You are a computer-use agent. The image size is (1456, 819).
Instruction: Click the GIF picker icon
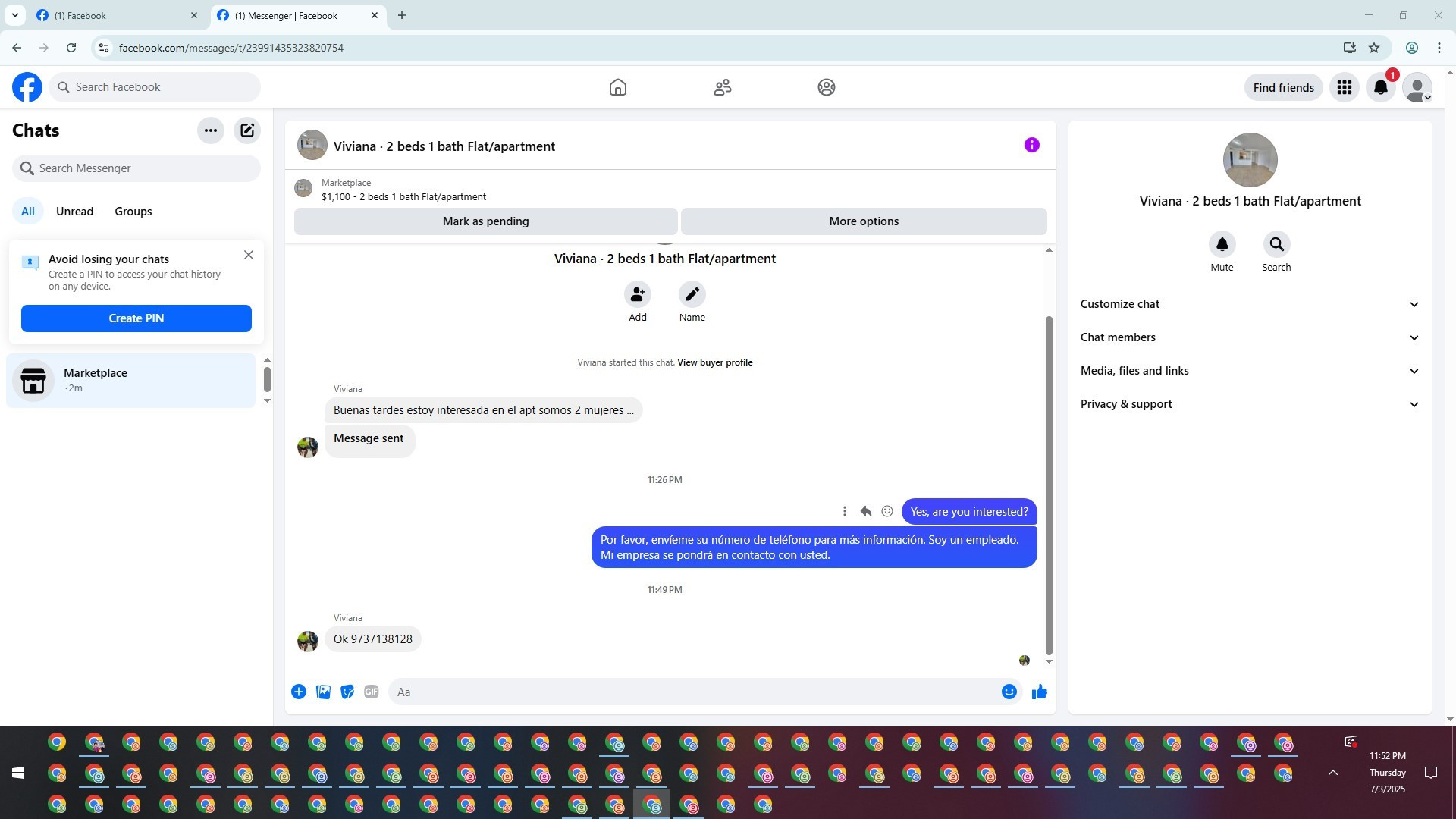click(x=371, y=692)
